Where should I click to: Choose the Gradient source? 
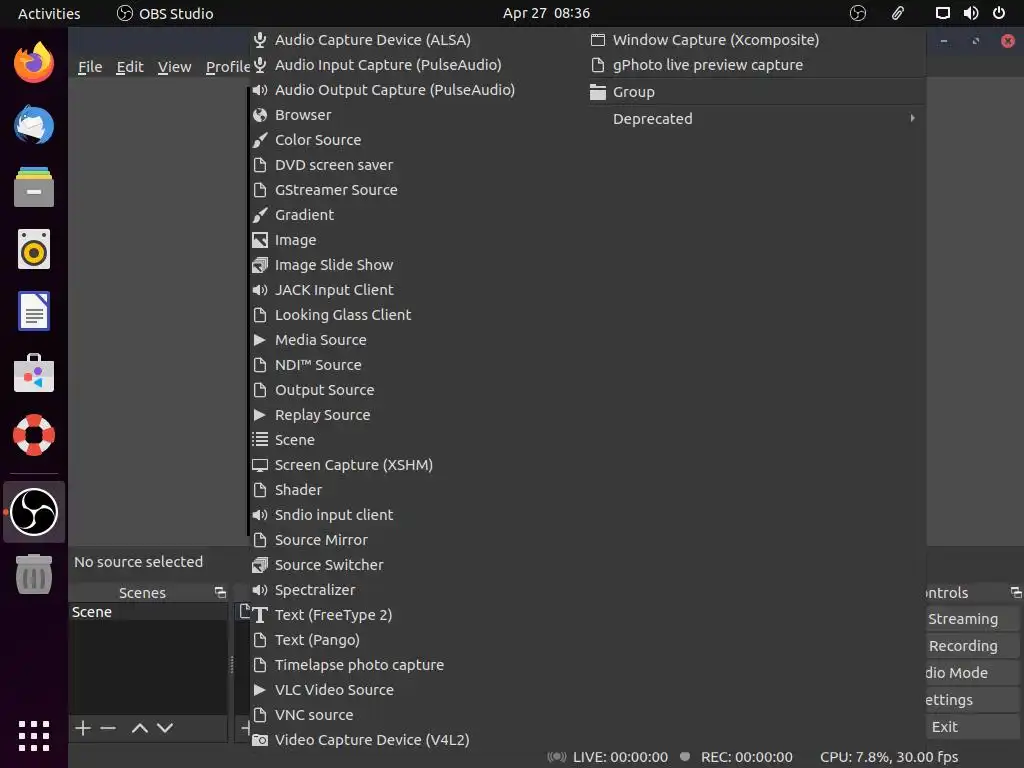click(x=418, y=215)
